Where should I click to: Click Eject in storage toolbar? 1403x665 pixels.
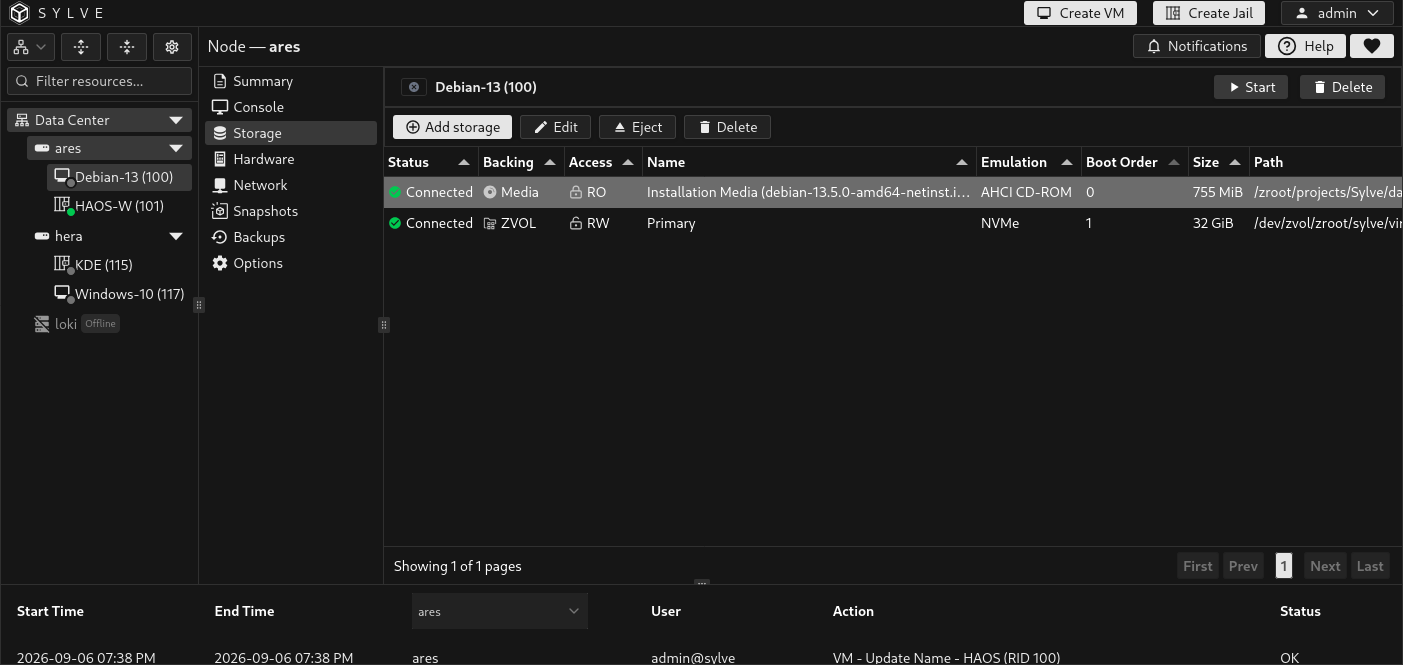(637, 127)
